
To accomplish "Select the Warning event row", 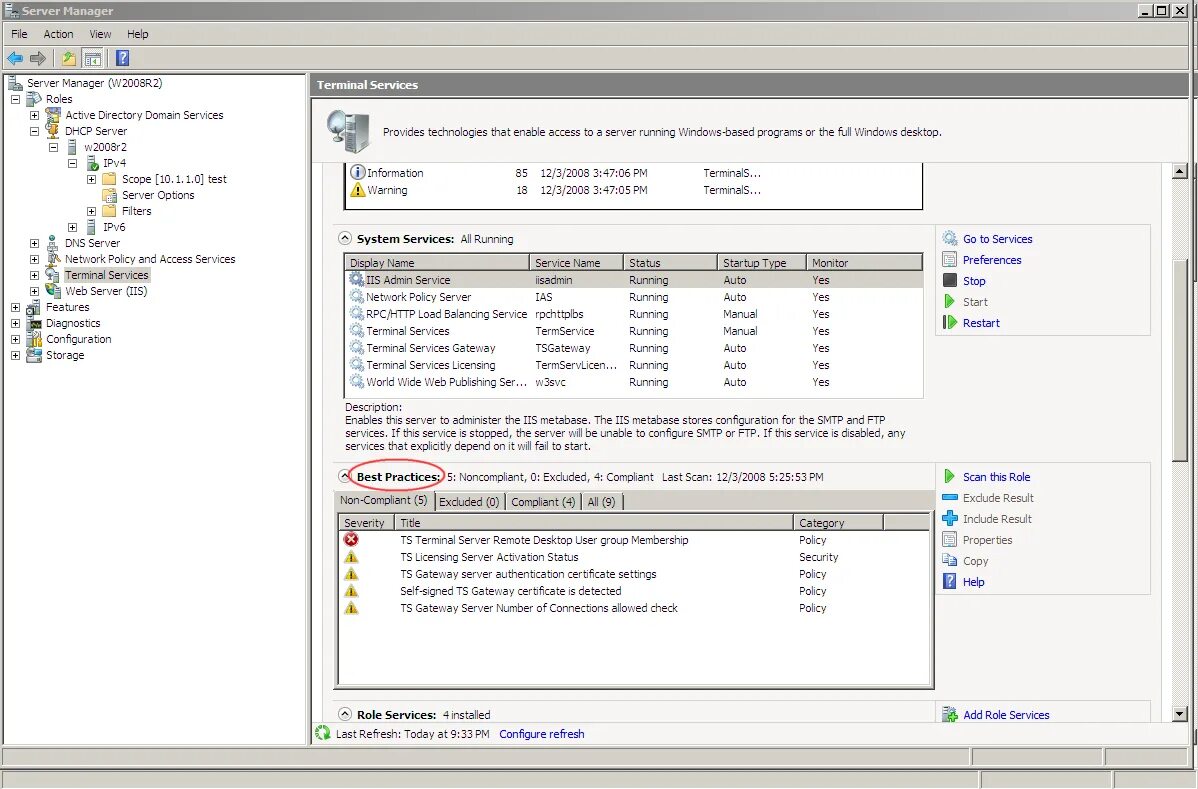I will (633, 190).
